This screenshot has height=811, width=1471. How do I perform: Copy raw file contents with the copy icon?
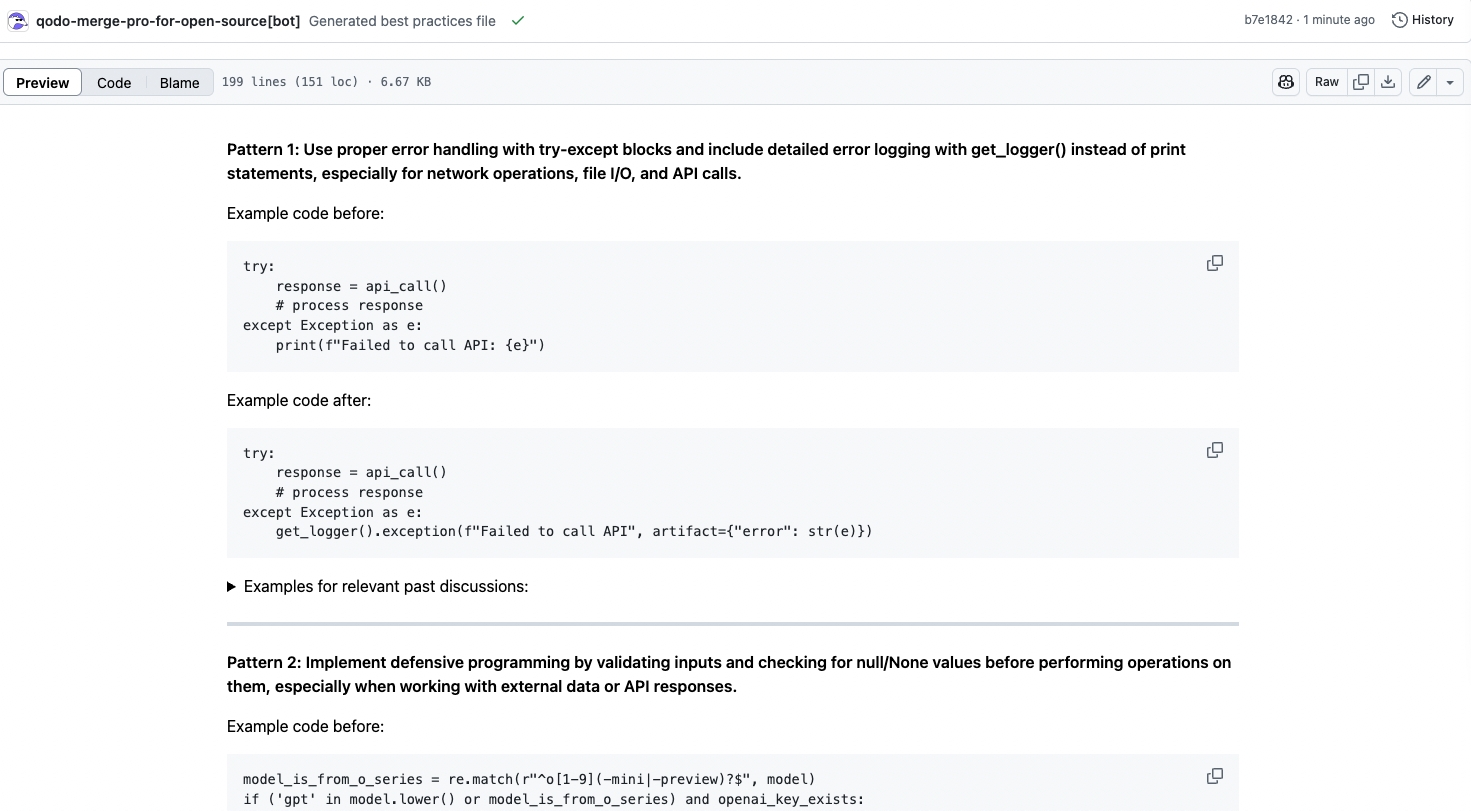(1361, 82)
